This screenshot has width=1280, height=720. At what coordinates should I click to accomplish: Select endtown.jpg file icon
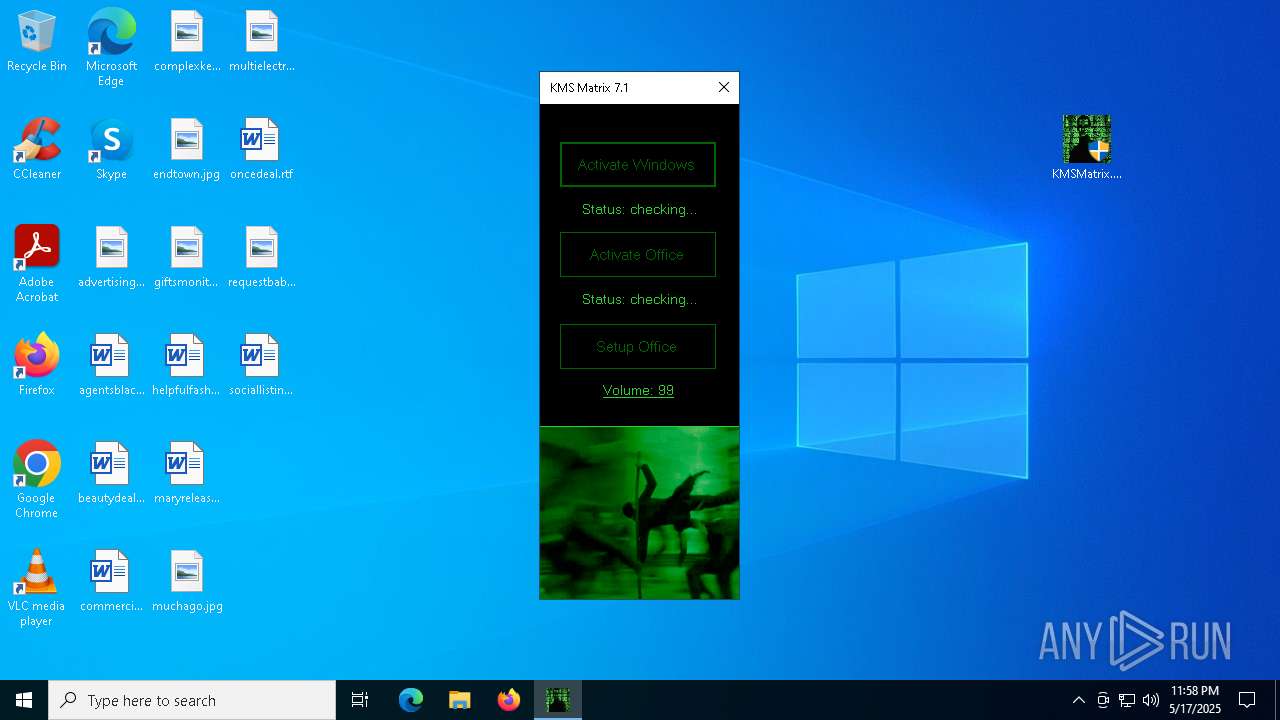click(187, 150)
